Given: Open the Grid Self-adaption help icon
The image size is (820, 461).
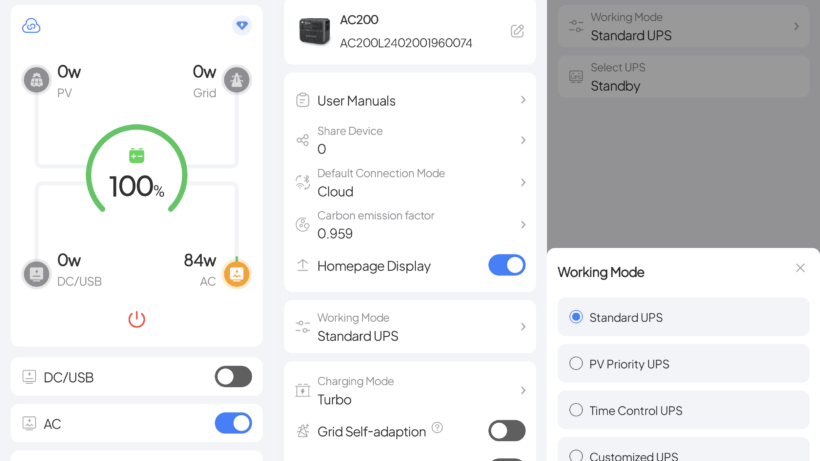Looking at the screenshot, I should [437, 428].
